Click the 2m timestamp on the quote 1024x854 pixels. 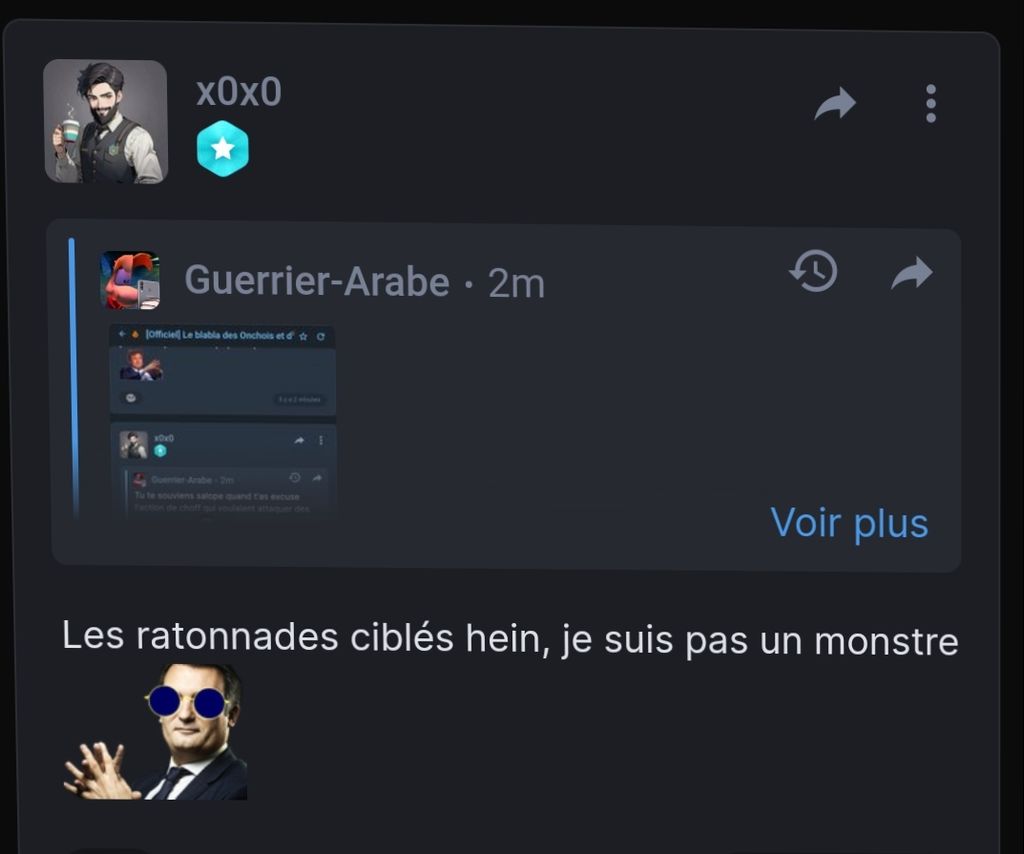[516, 283]
